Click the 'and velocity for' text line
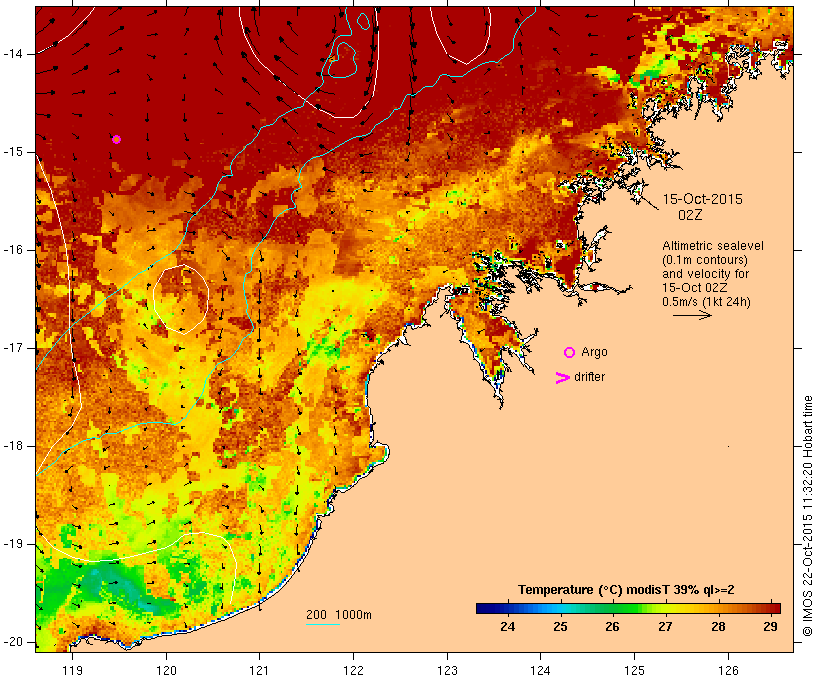This screenshot has height=680, width=820. coord(705,274)
